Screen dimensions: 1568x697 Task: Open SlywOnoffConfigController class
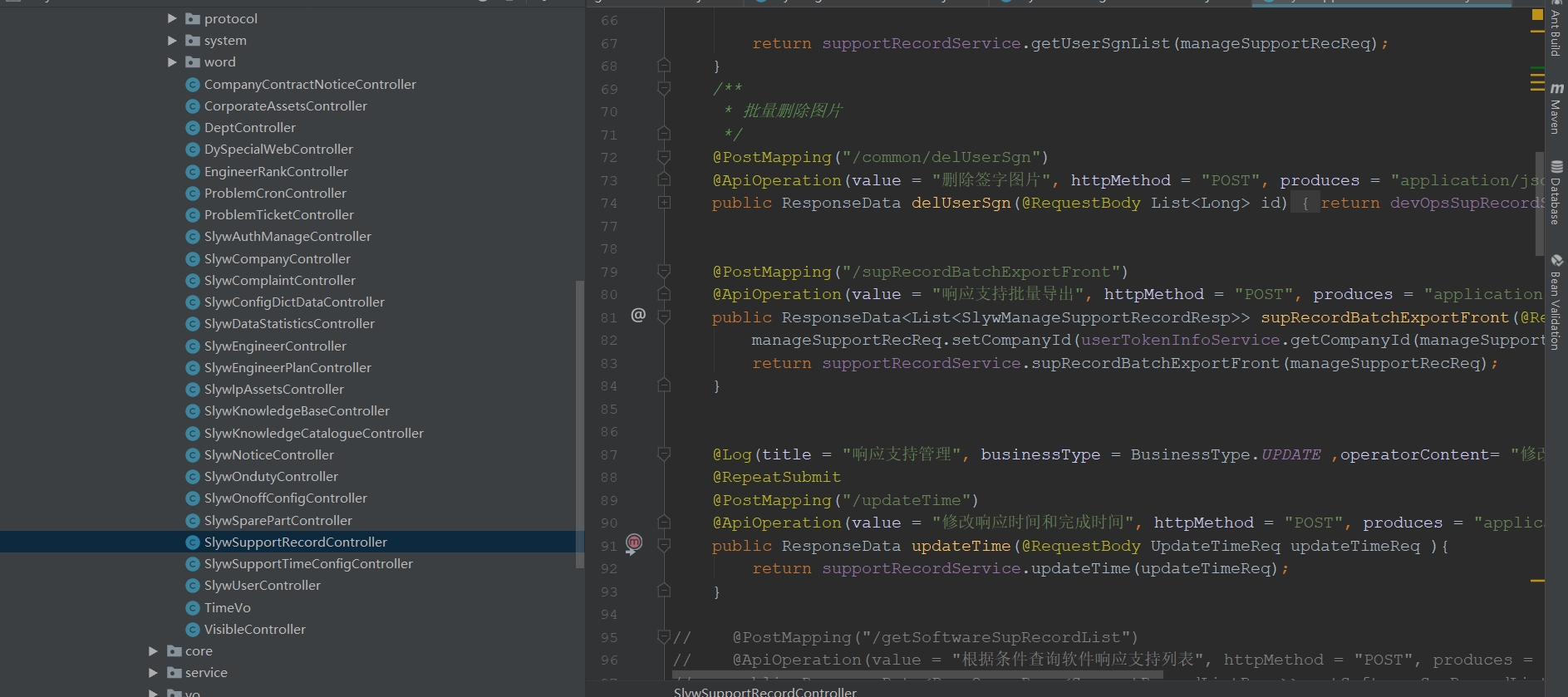click(x=286, y=498)
